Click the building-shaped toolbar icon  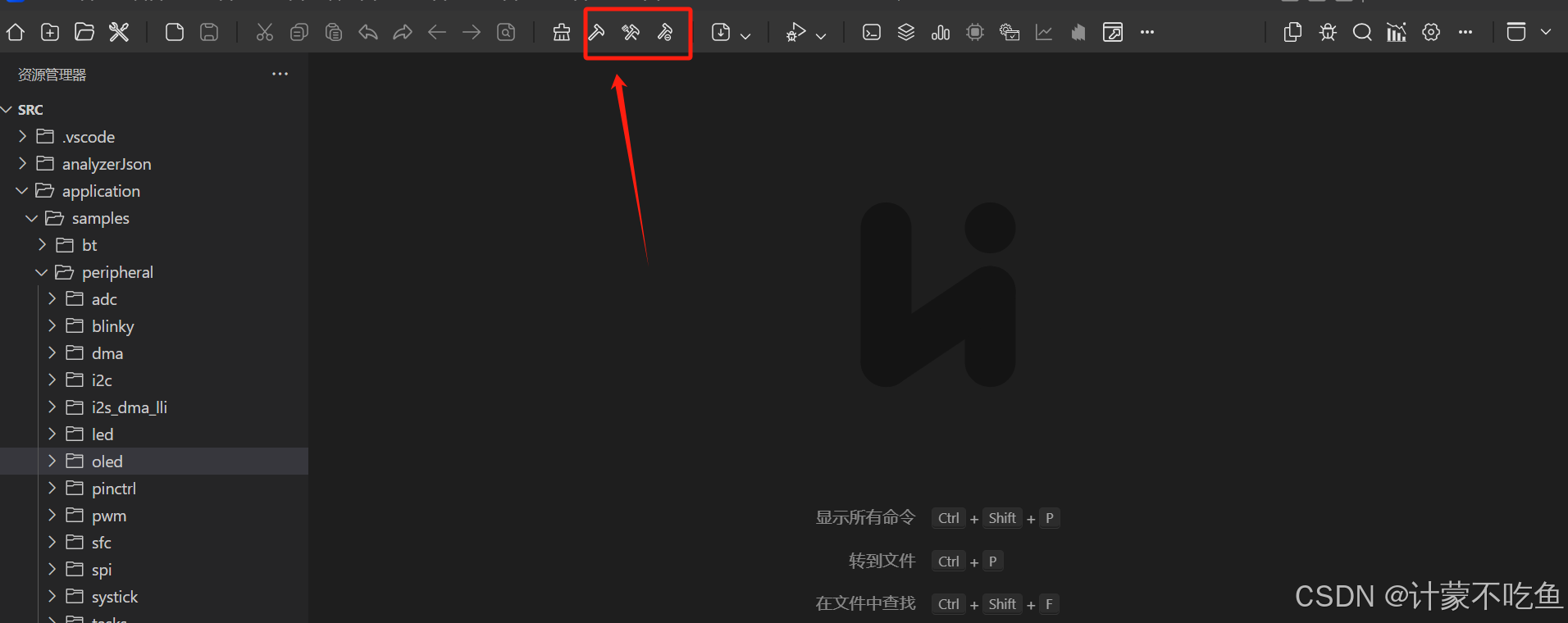1078,32
